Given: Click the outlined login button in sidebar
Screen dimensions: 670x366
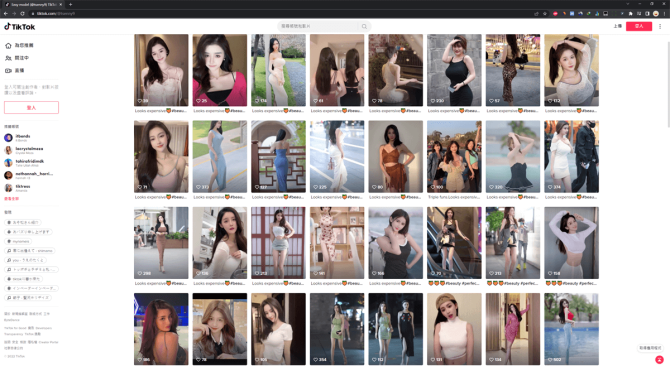Looking at the screenshot, I should point(31,108).
